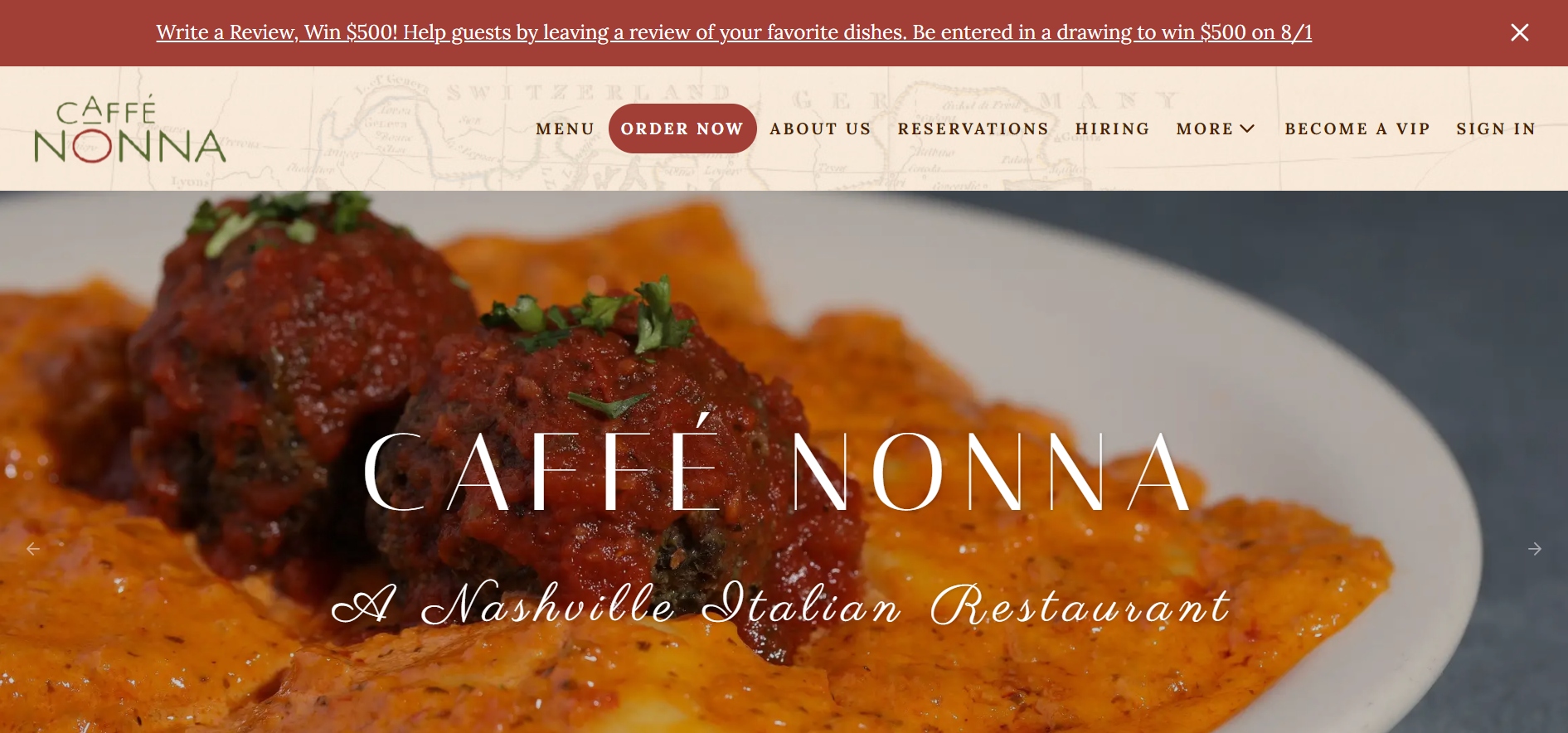This screenshot has height=733, width=1568.
Task: Open the HIRING page
Action: [x=1113, y=129]
